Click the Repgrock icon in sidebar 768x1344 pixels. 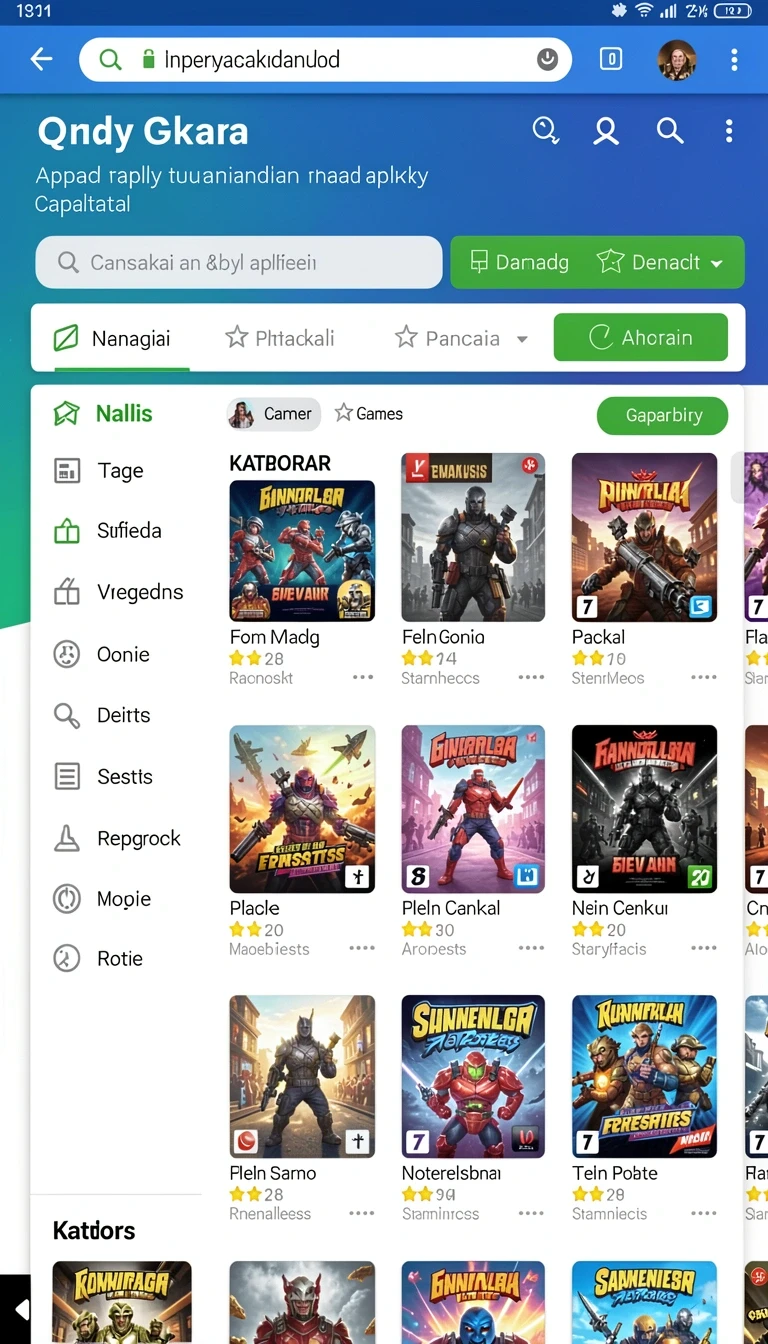point(67,839)
